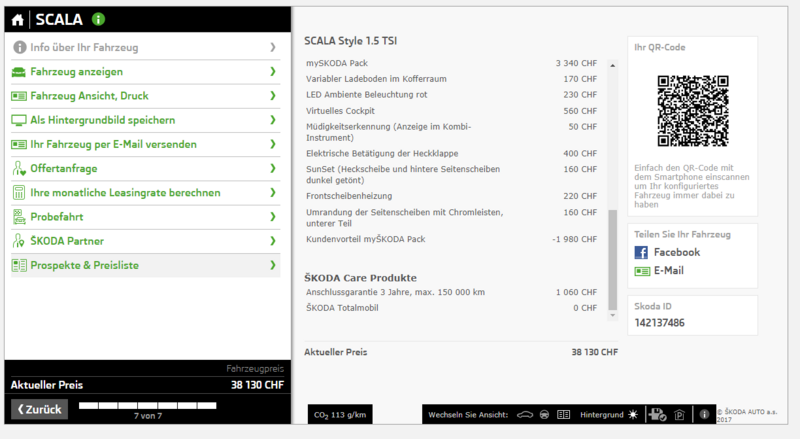Go back with the Zurück button
The width and height of the screenshot is (800, 439).
tap(39, 409)
